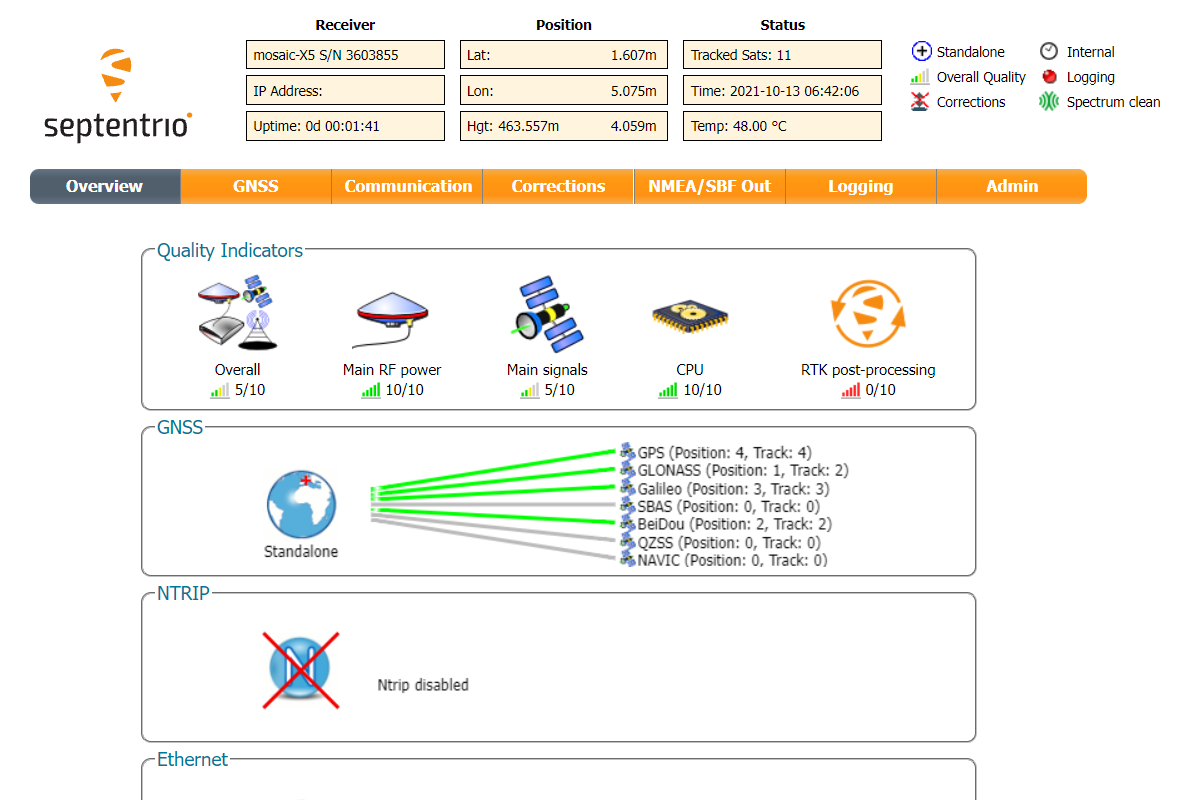The height and width of the screenshot is (800, 1200).
Task: Switch to the Corrections tab
Action: [x=558, y=186]
